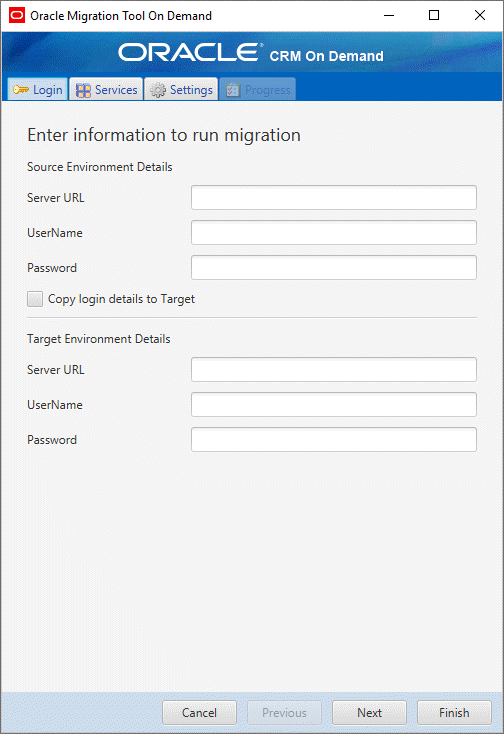Open the Settings tab
504x734 pixels.
[x=182, y=89]
